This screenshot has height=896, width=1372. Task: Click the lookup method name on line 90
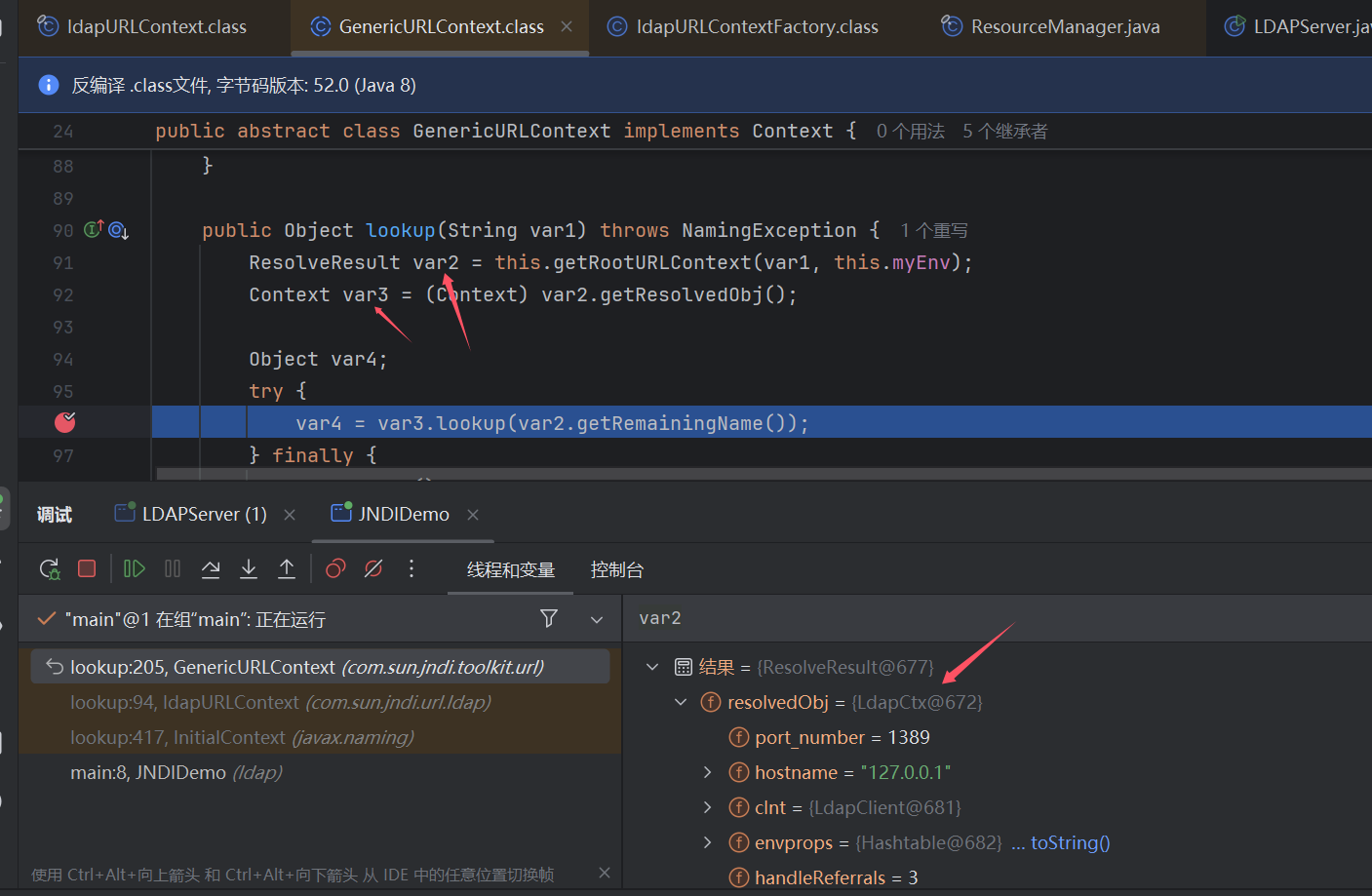tap(401, 230)
